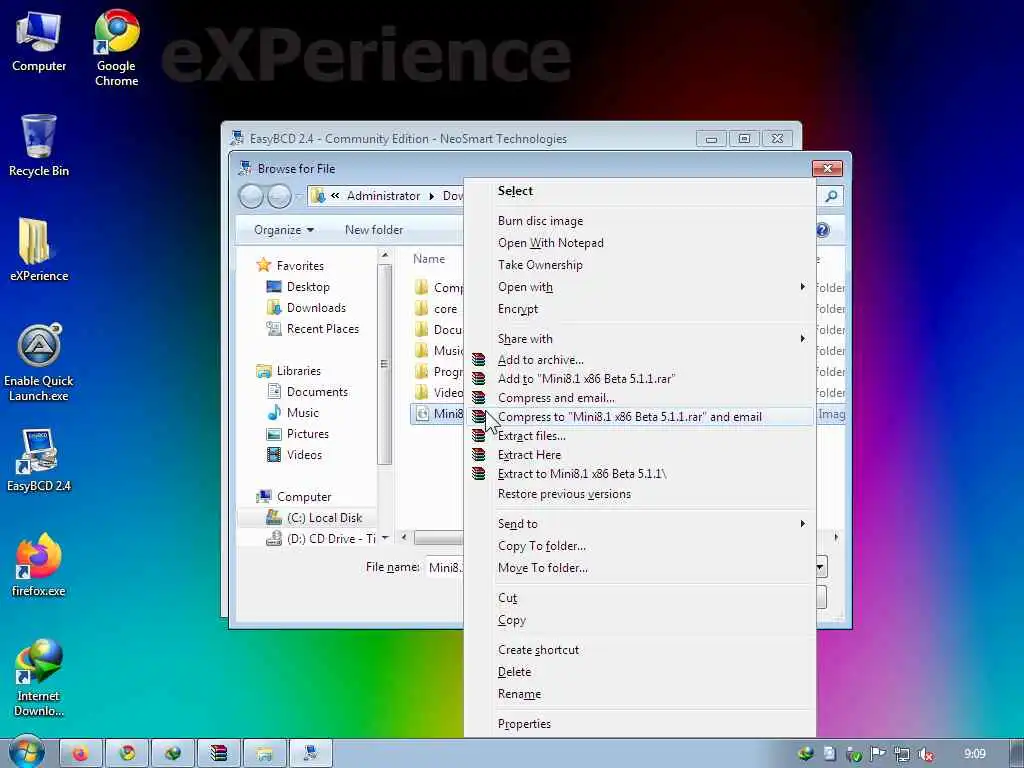Choose Burn disc image

click(x=640, y=221)
